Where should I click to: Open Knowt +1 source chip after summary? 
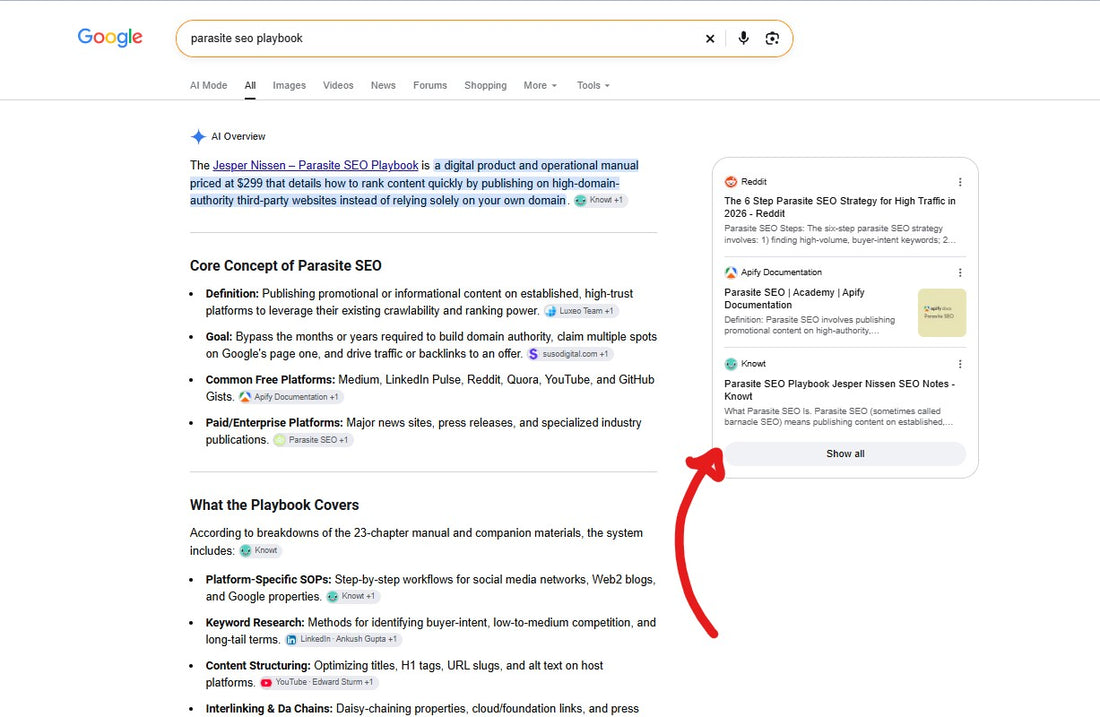click(600, 200)
